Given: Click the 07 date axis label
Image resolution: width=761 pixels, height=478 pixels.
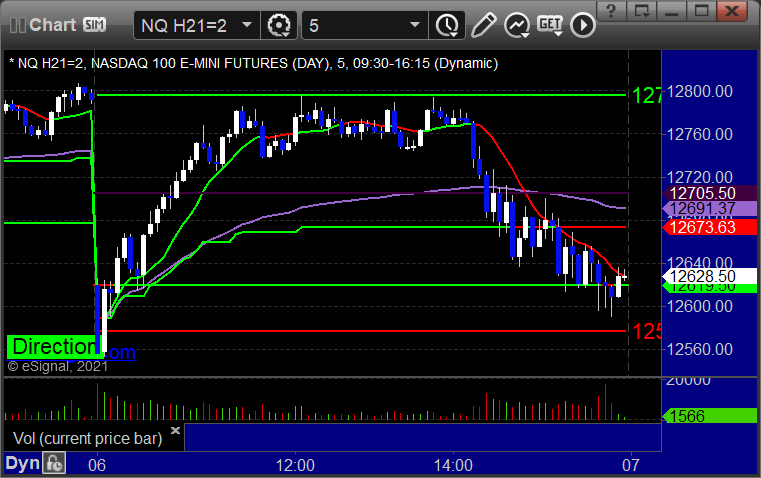Looking at the screenshot, I should (631, 465).
